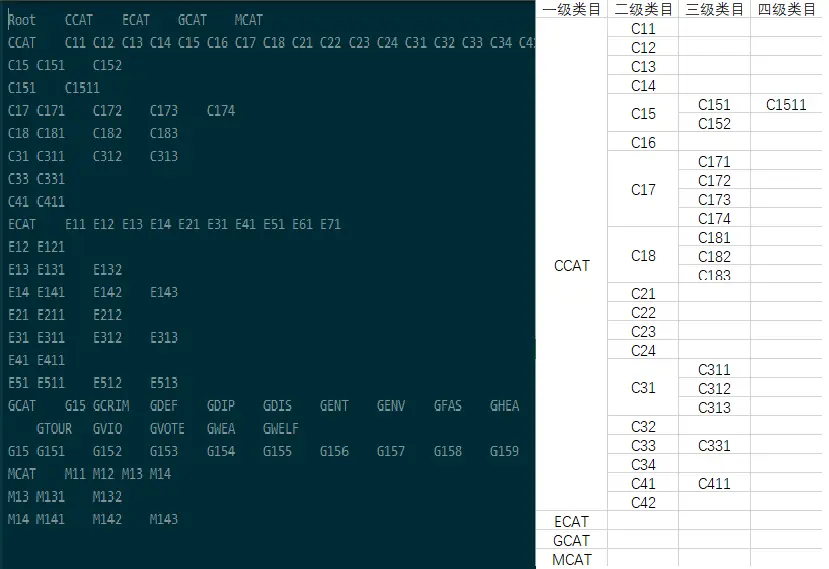Viewport: 829px width, 569px height.
Task: Click 'G154' in the editor
Action: (x=221, y=451)
